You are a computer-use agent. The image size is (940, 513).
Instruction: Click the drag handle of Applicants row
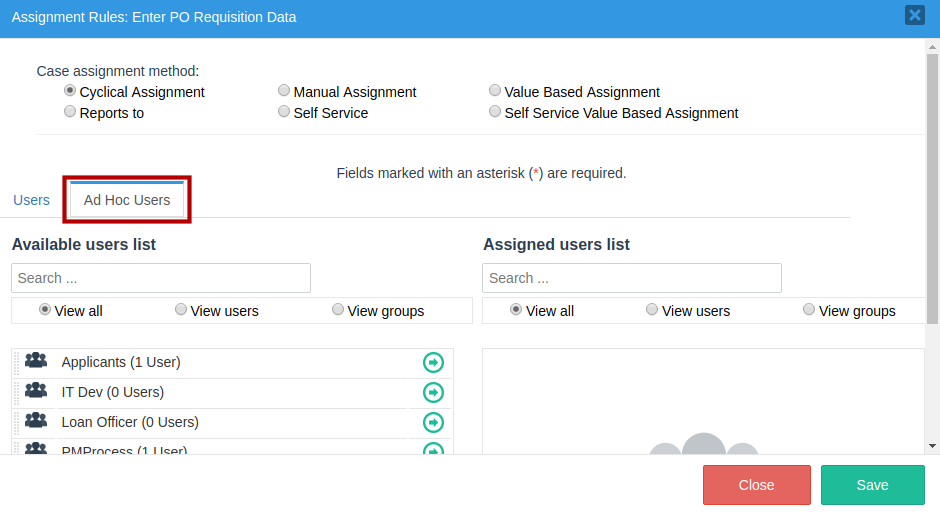click(17, 362)
